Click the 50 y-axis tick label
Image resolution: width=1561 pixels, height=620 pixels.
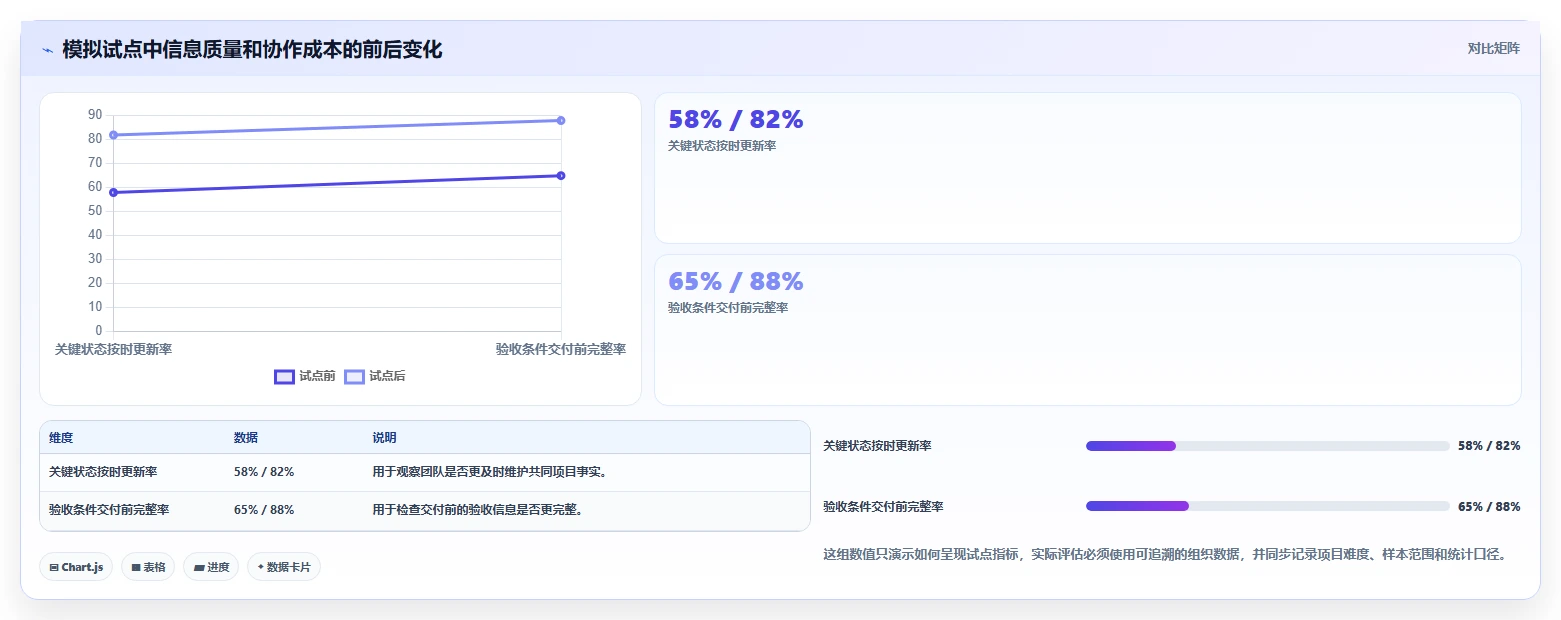pyautogui.click(x=95, y=211)
